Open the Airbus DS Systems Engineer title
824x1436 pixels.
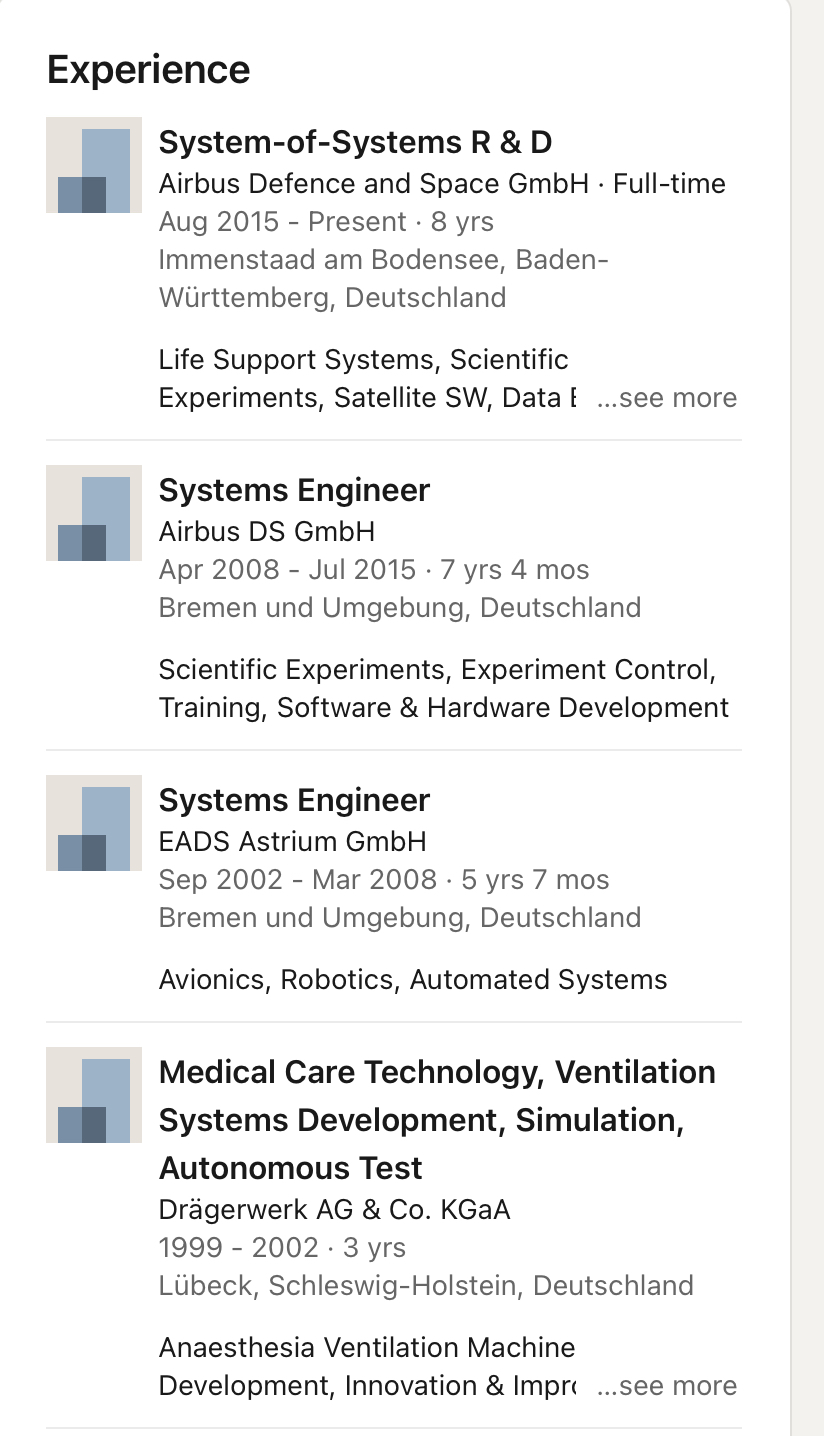[294, 491]
